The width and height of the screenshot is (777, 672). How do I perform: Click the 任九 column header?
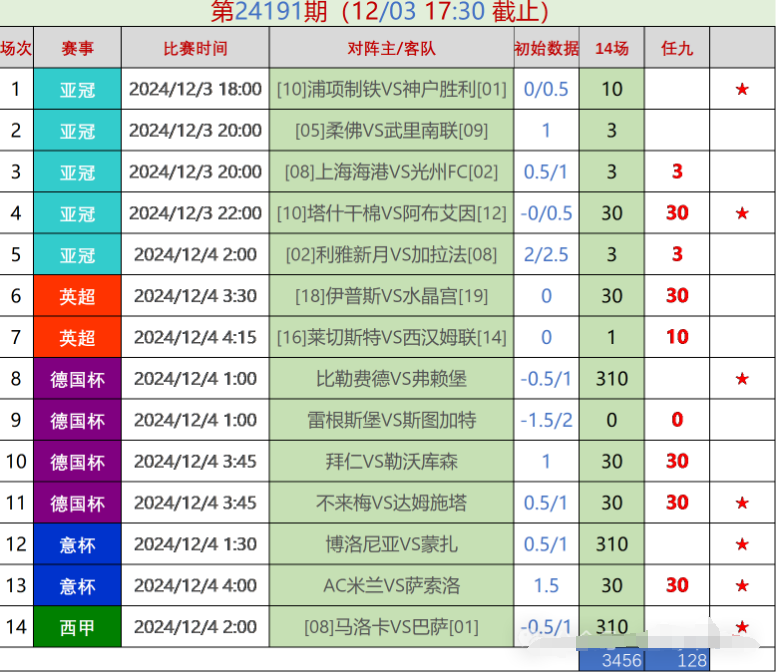677,48
